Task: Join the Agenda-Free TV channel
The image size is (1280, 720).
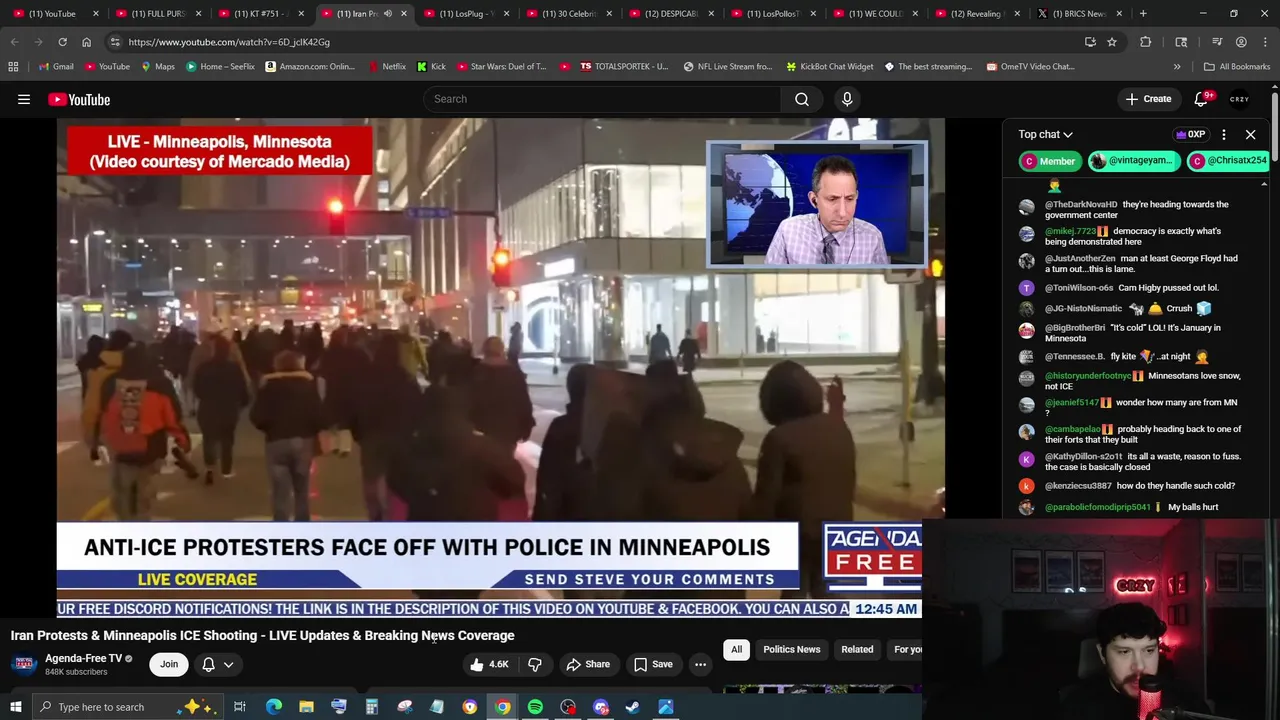Action: click(169, 664)
